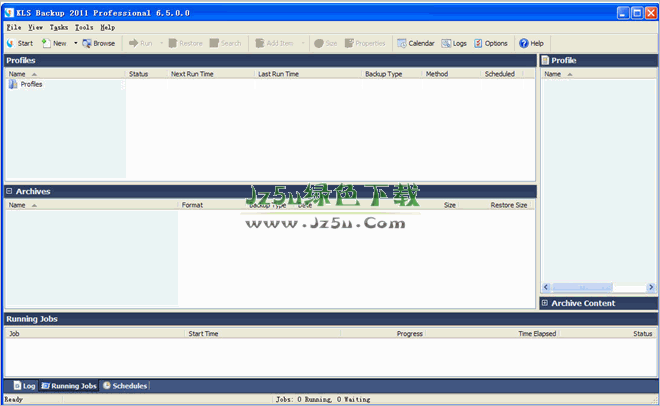Image resolution: width=660 pixels, height=406 pixels.
Task: Sort Profile panel by Name column
Action: (599, 74)
